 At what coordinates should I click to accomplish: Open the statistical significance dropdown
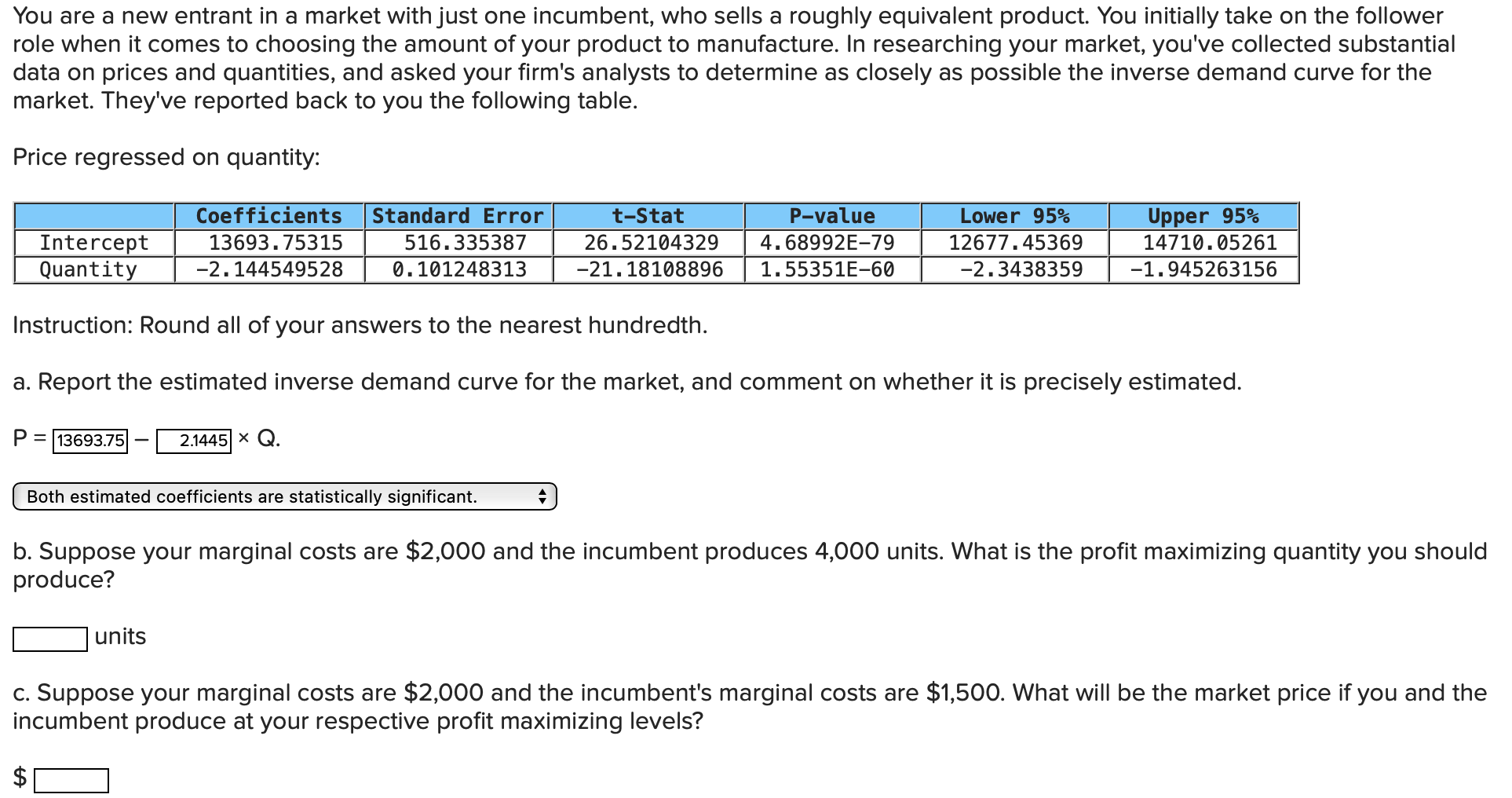[283, 496]
